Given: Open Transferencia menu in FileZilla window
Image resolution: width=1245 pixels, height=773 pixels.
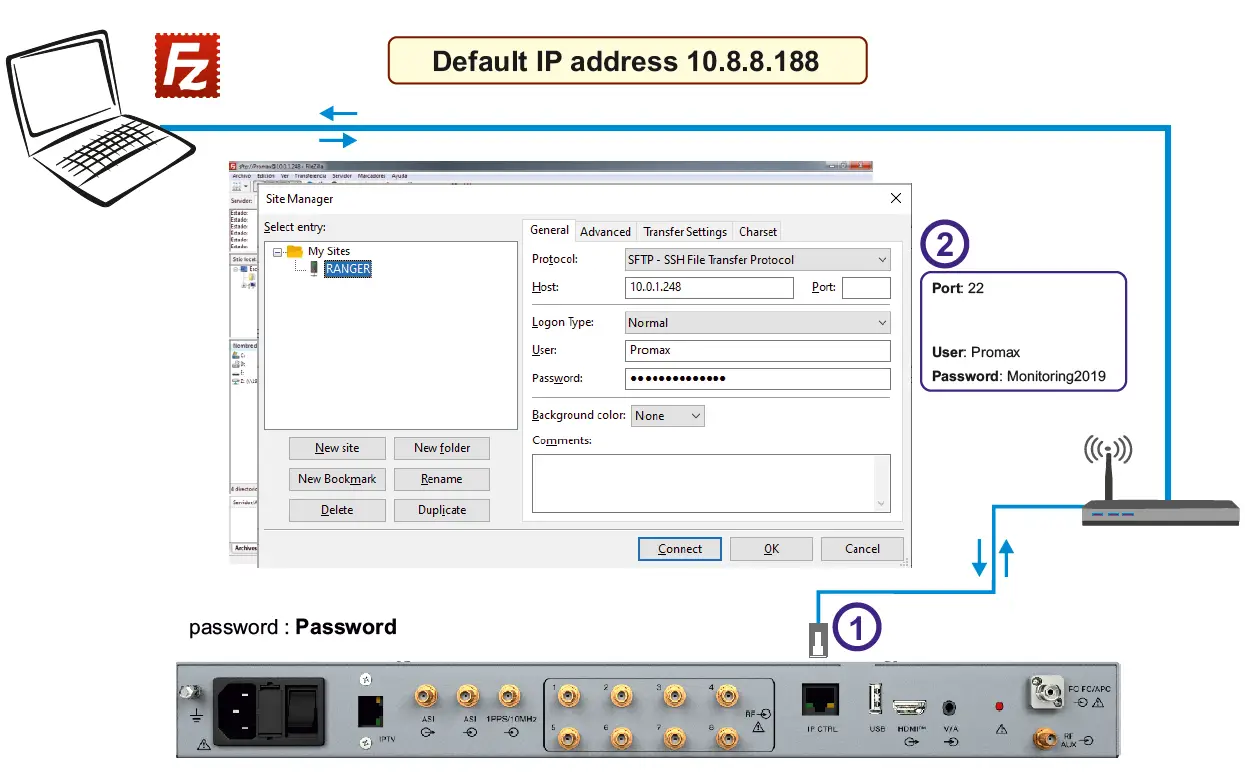Looking at the screenshot, I should [310, 176].
